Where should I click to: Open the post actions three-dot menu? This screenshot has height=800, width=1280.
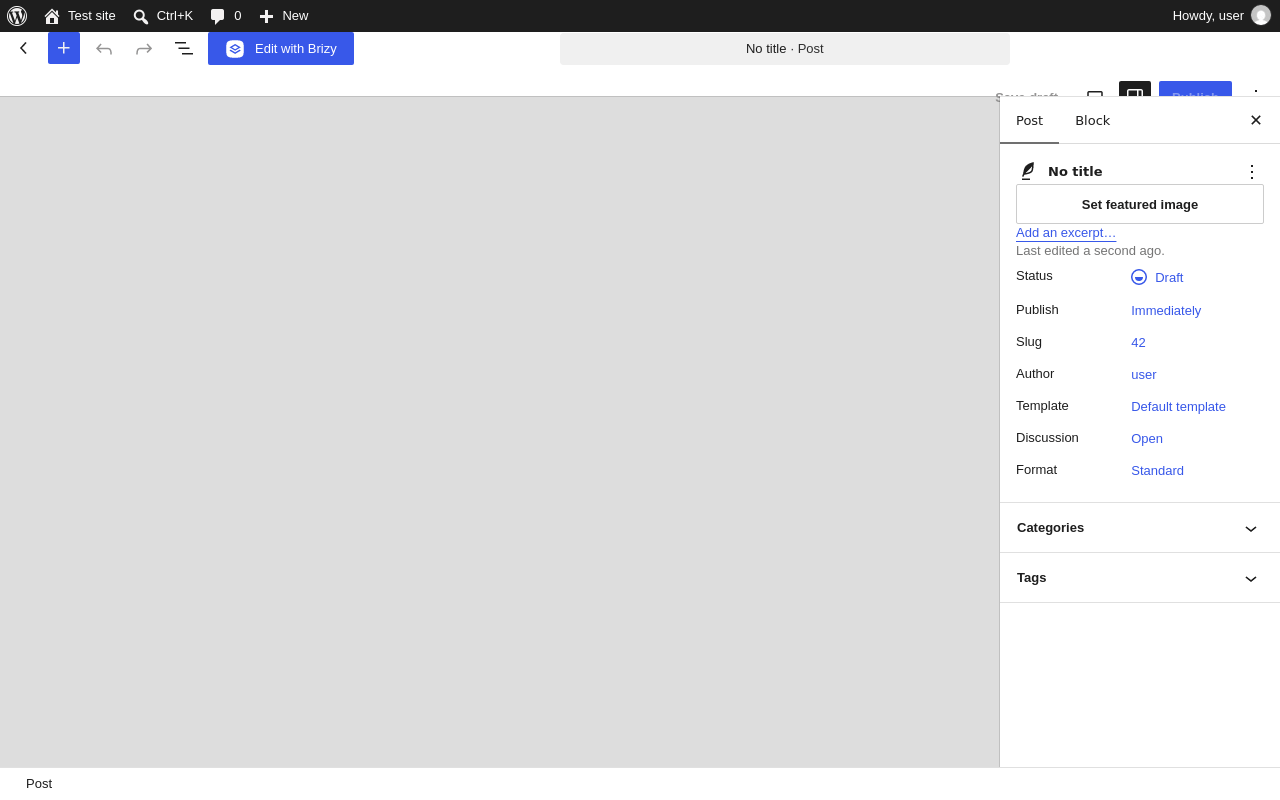tap(1252, 171)
